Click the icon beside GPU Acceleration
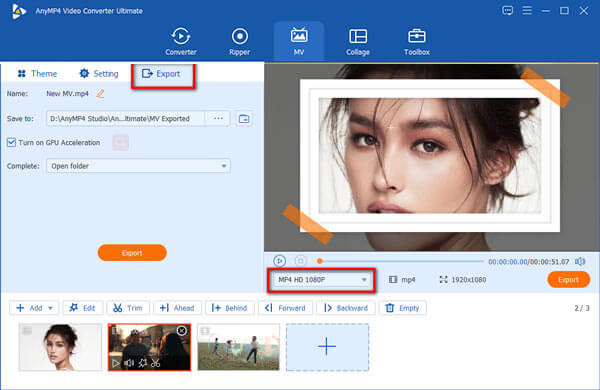 (121, 142)
